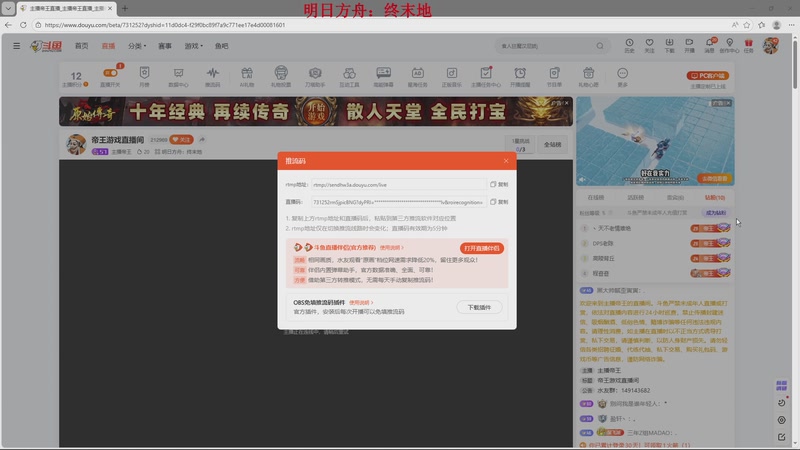
Task: Open the 礼物投票 toolbar icon
Action: click(281, 77)
